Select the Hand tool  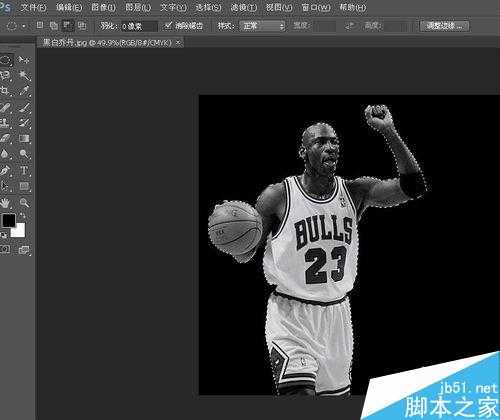tap(5, 202)
